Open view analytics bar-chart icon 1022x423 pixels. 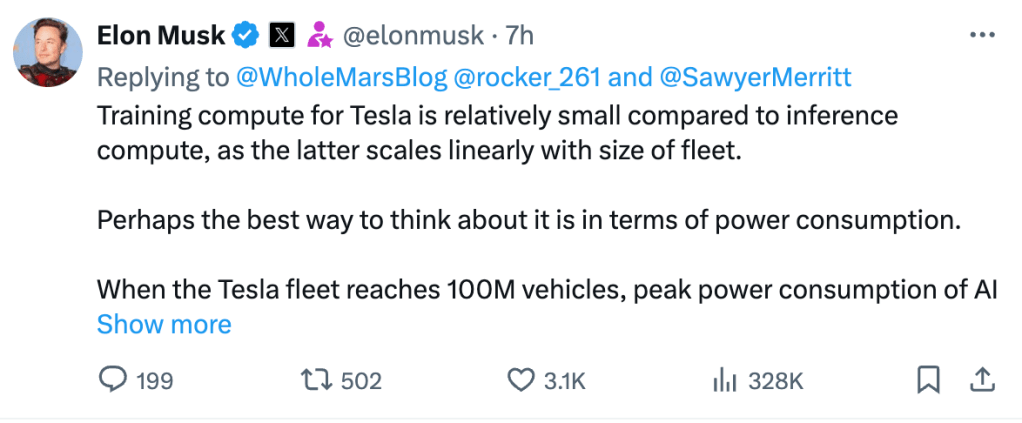pyautogui.click(x=724, y=380)
